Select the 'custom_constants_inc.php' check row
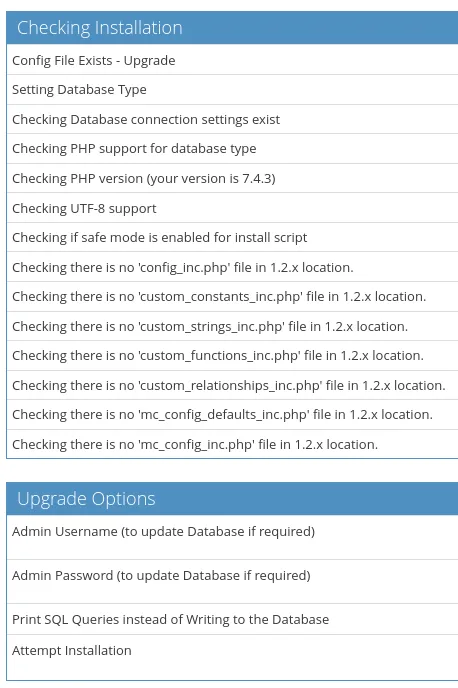458x688 pixels. 232,297
